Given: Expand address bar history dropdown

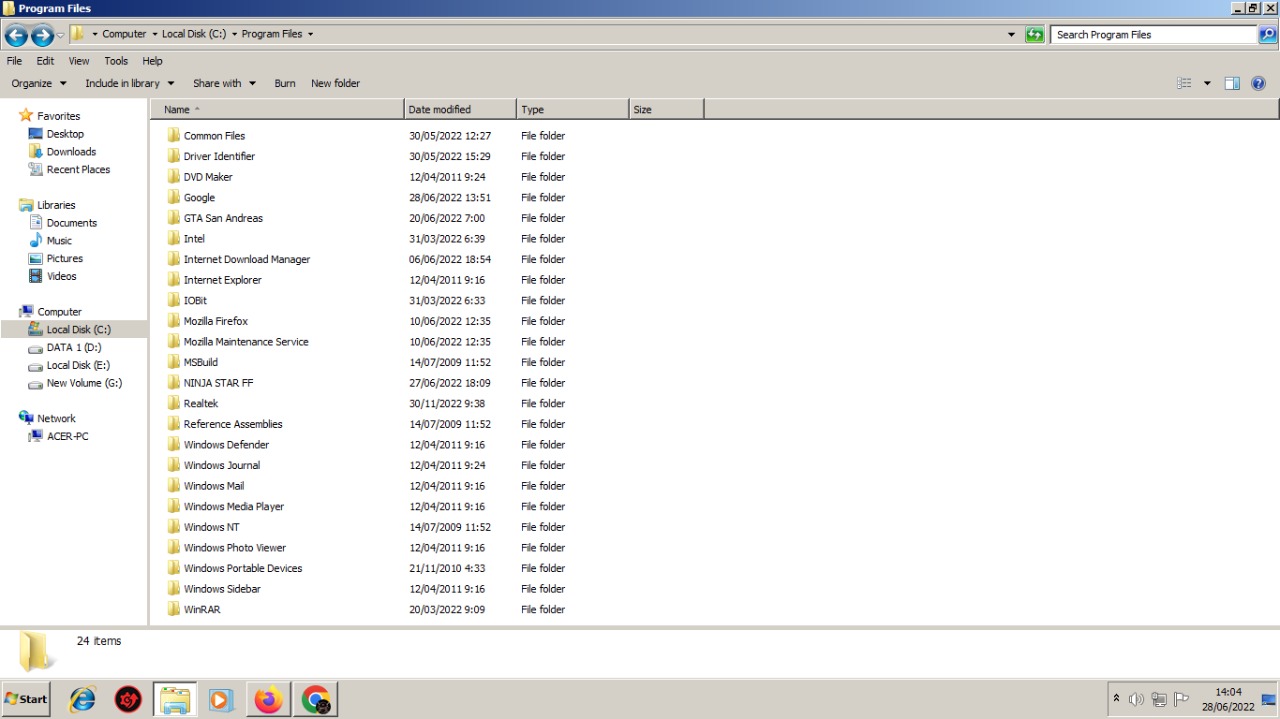Looking at the screenshot, I should point(1011,35).
